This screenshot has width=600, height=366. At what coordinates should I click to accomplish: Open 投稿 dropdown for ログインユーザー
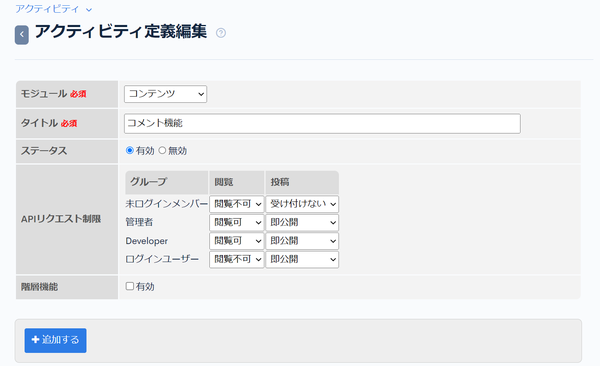point(302,259)
